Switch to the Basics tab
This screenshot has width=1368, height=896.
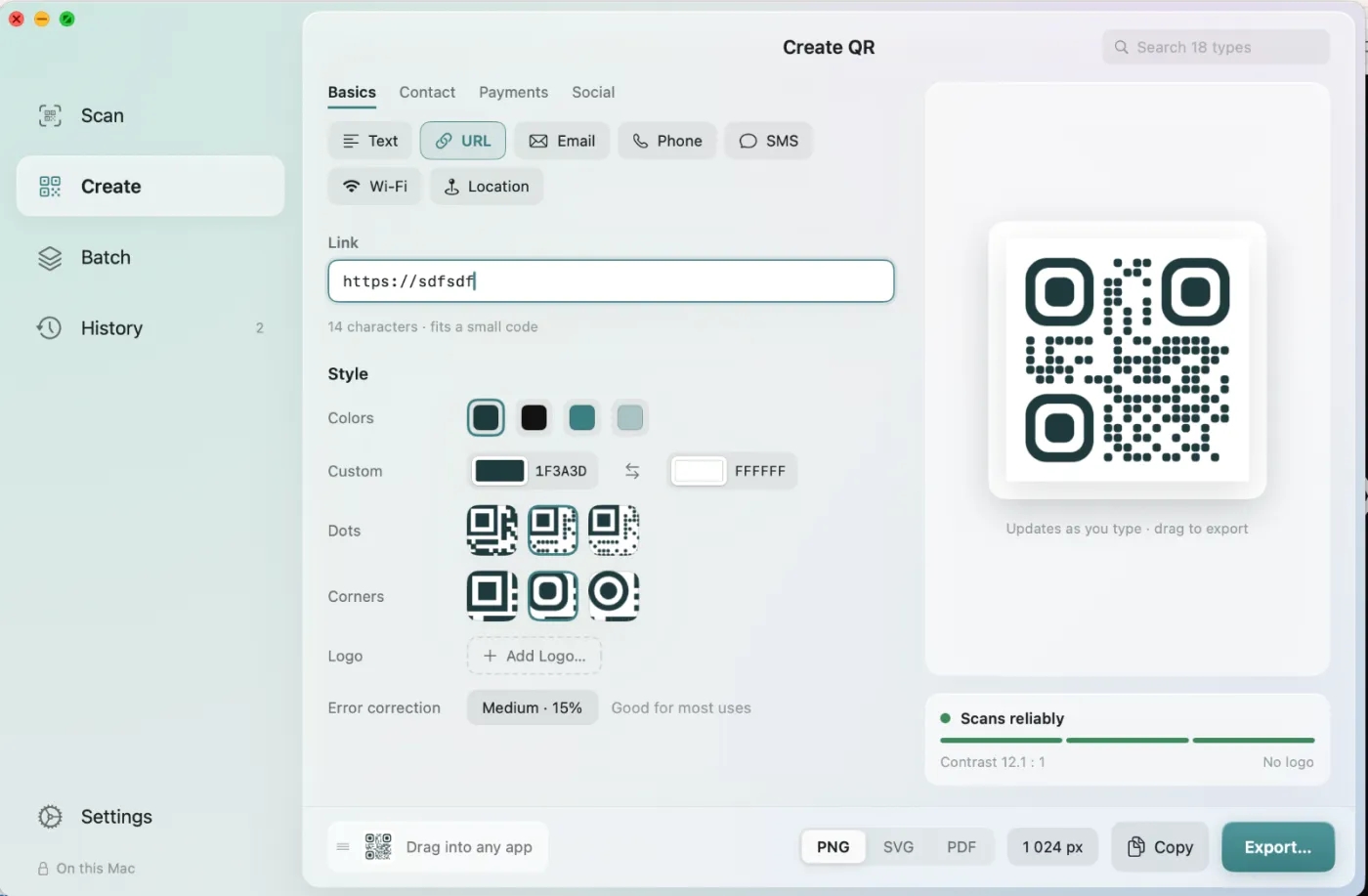click(352, 92)
